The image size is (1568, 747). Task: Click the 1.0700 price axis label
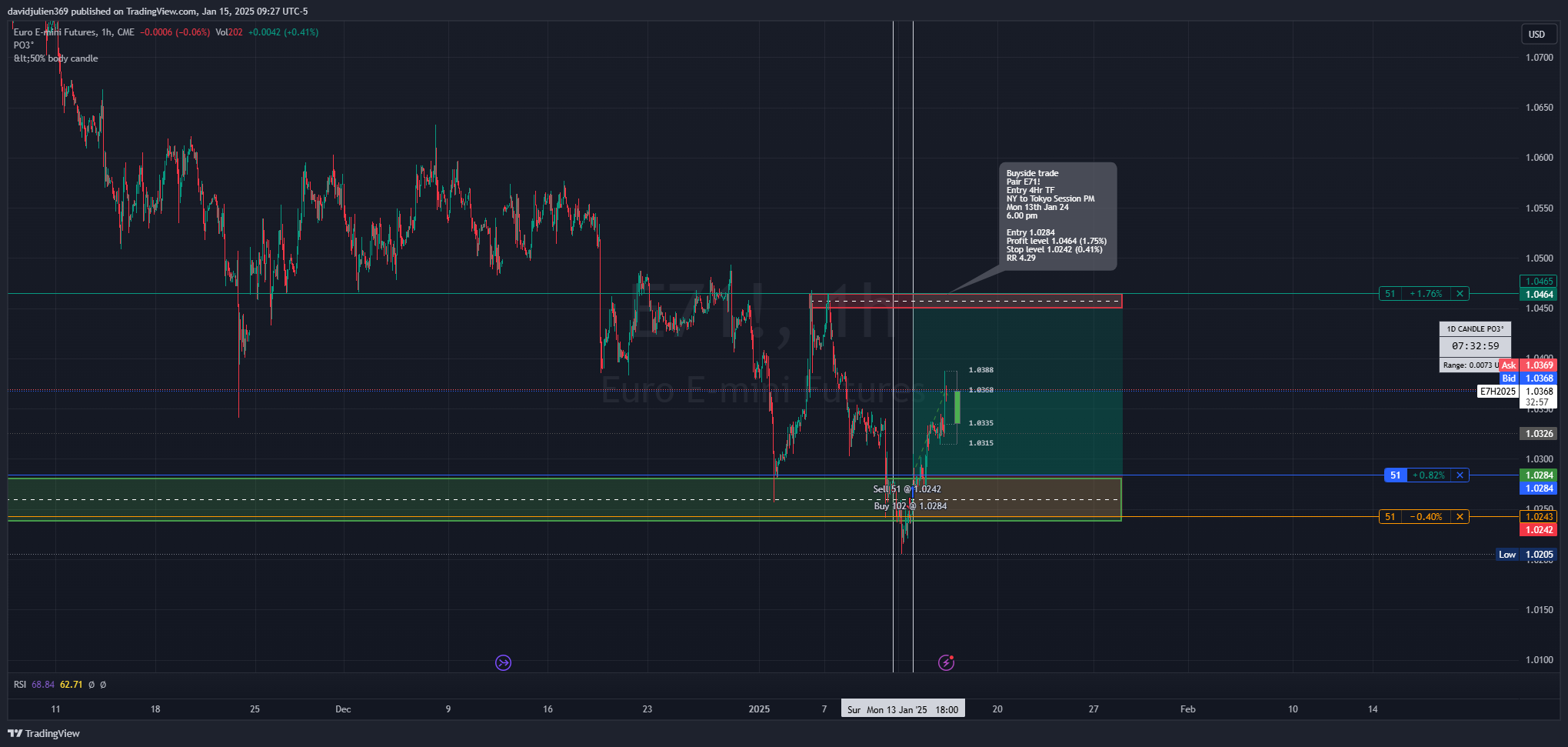click(x=1540, y=58)
